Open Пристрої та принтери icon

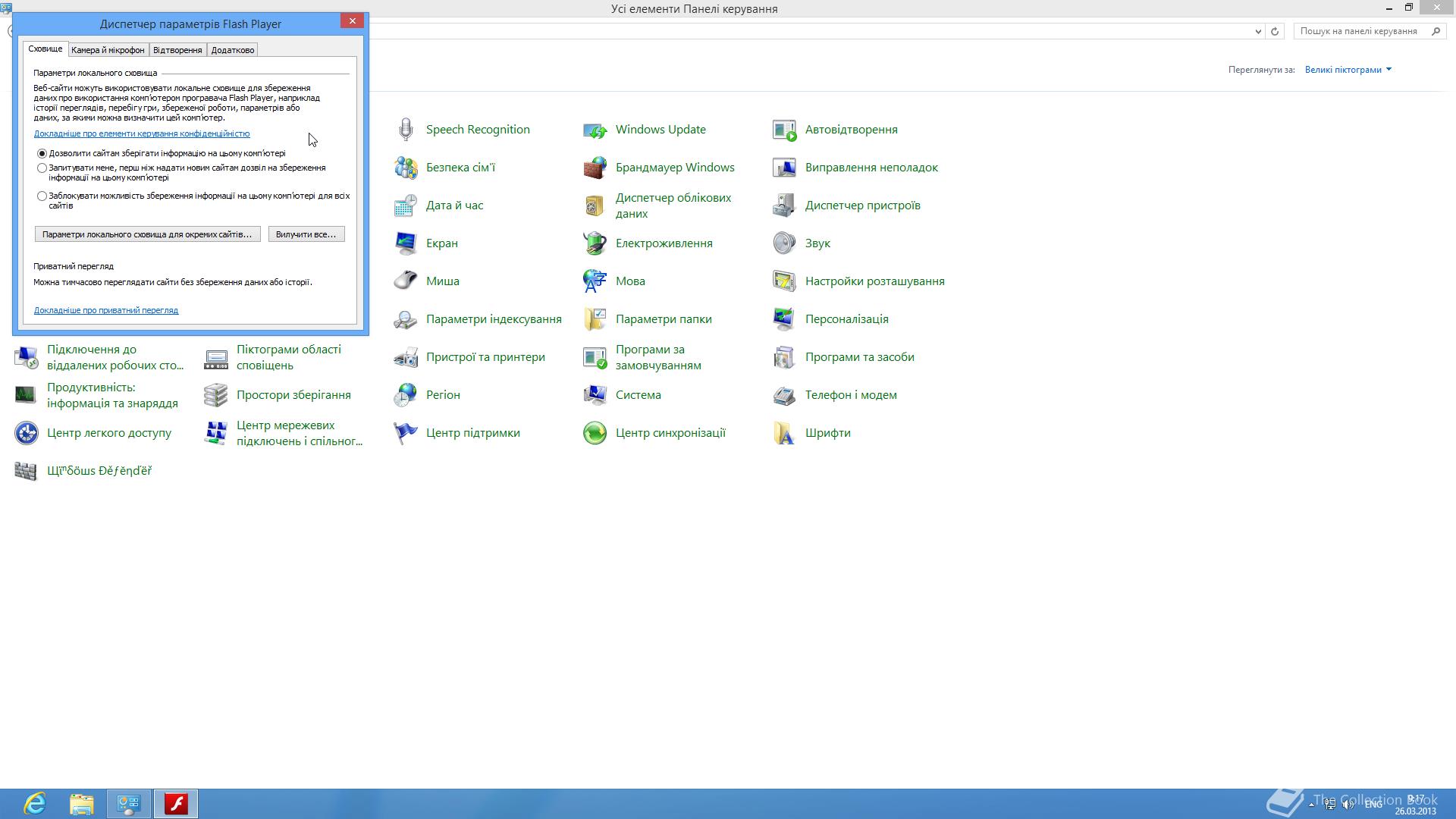pos(406,357)
